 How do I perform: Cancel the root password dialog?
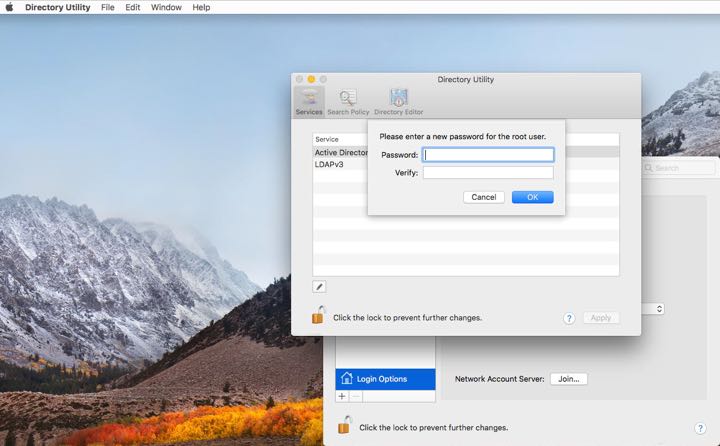pyautogui.click(x=483, y=197)
